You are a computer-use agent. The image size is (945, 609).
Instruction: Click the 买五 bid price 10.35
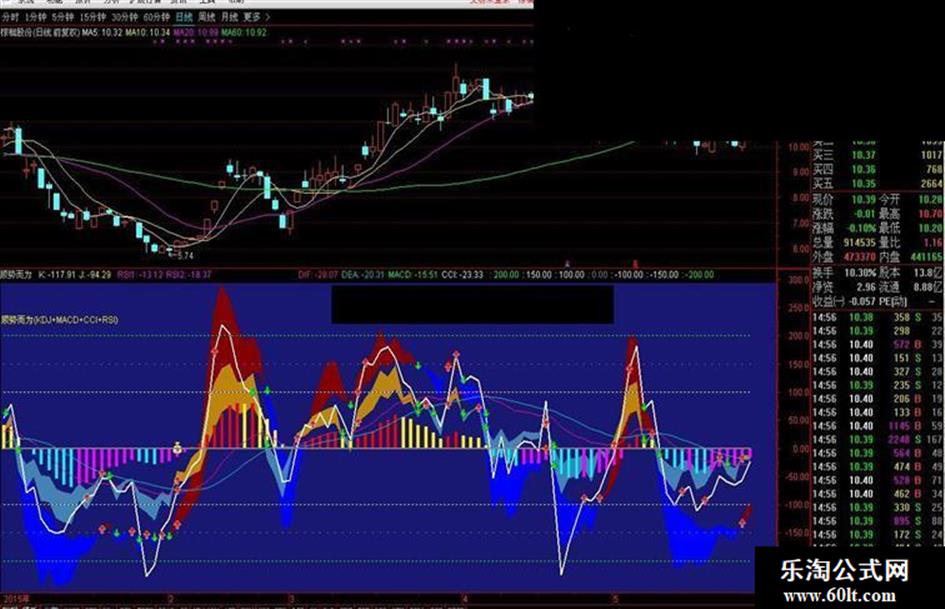[864, 185]
